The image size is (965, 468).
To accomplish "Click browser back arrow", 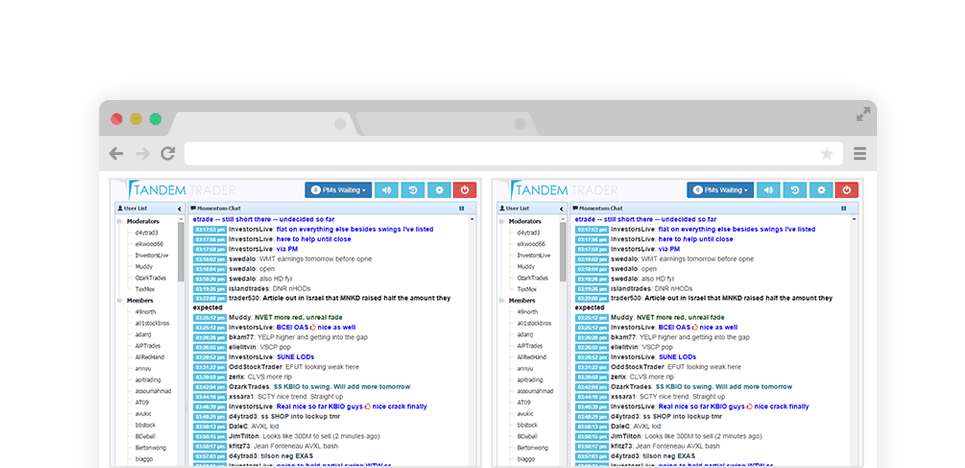I will 116,153.
